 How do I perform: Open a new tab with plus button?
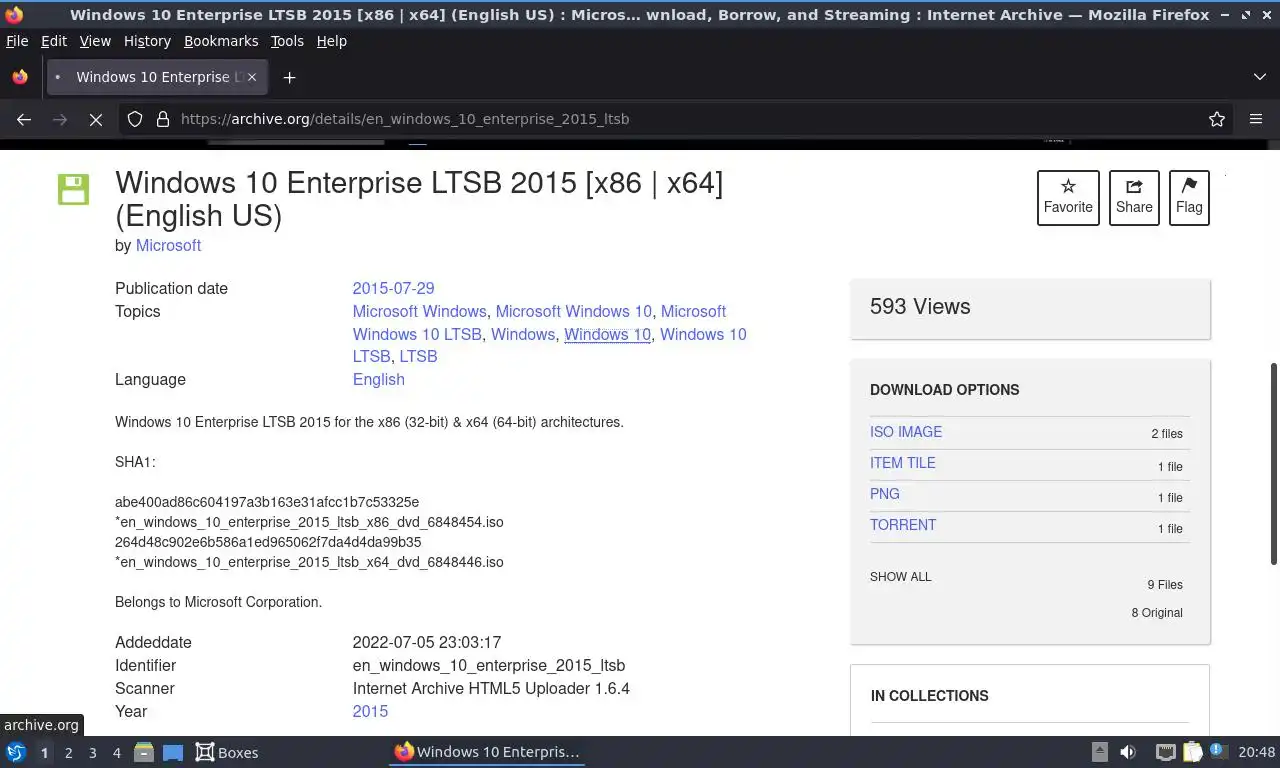[289, 77]
